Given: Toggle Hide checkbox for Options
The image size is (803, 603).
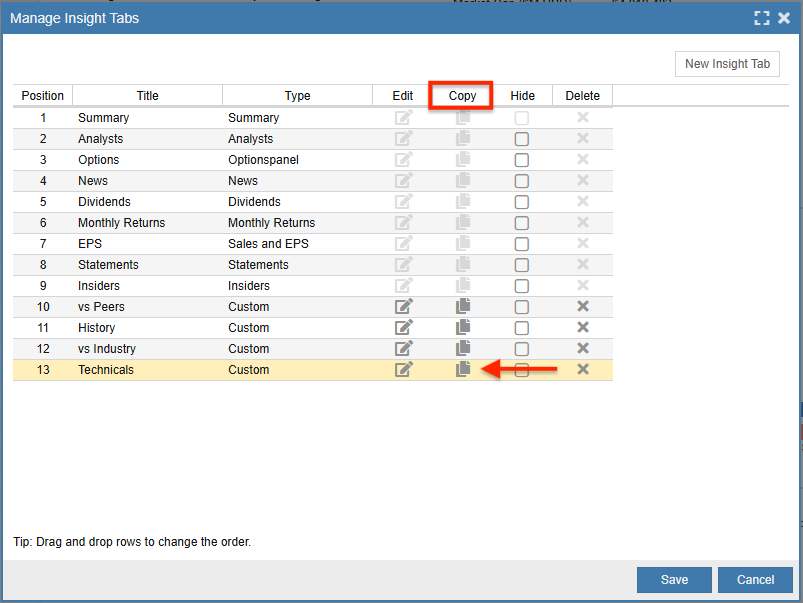Looking at the screenshot, I should pyautogui.click(x=522, y=160).
